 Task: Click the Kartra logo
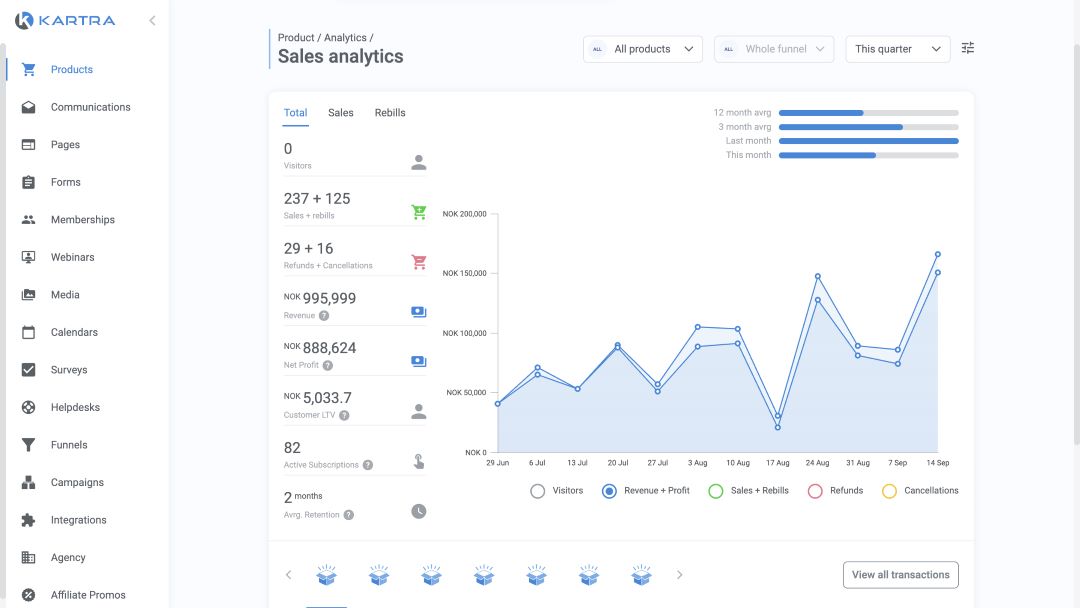tap(65, 20)
